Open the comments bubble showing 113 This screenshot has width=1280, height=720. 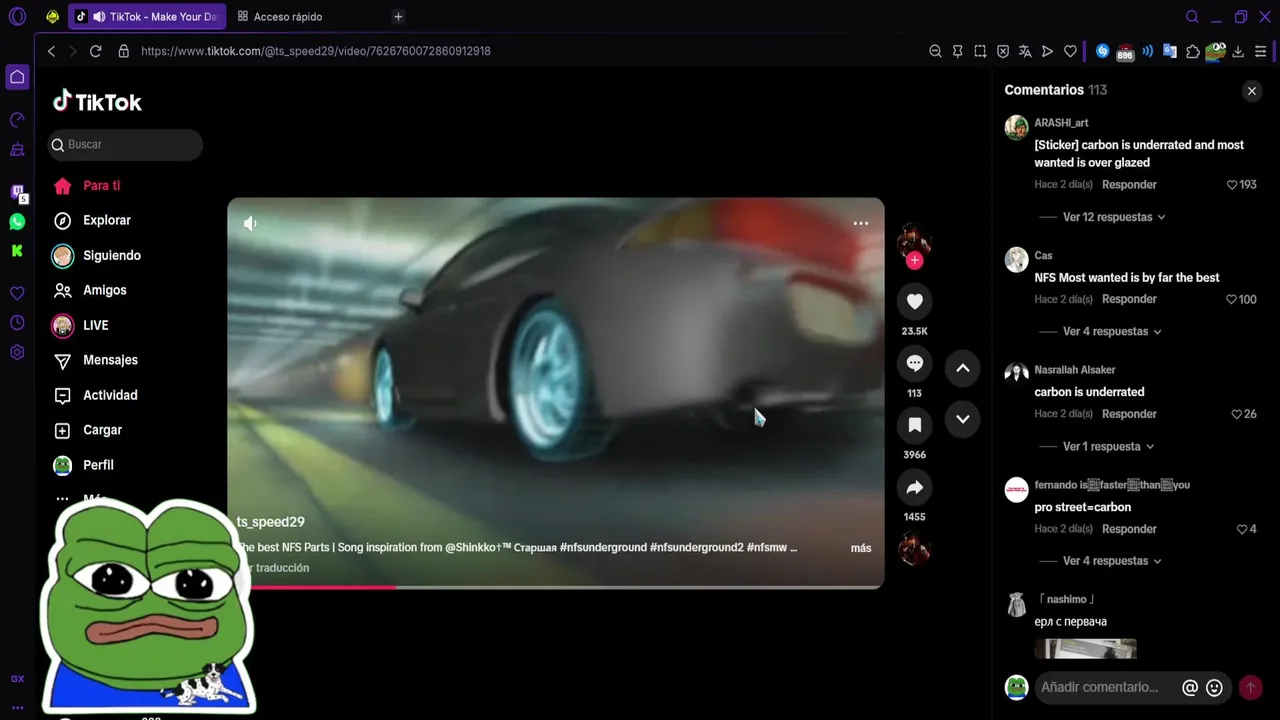914,363
